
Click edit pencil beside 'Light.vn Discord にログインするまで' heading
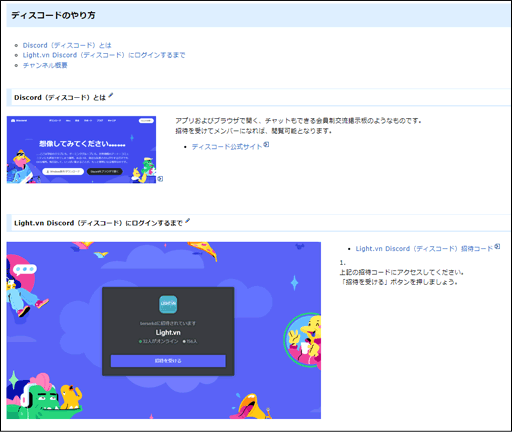tap(187, 221)
